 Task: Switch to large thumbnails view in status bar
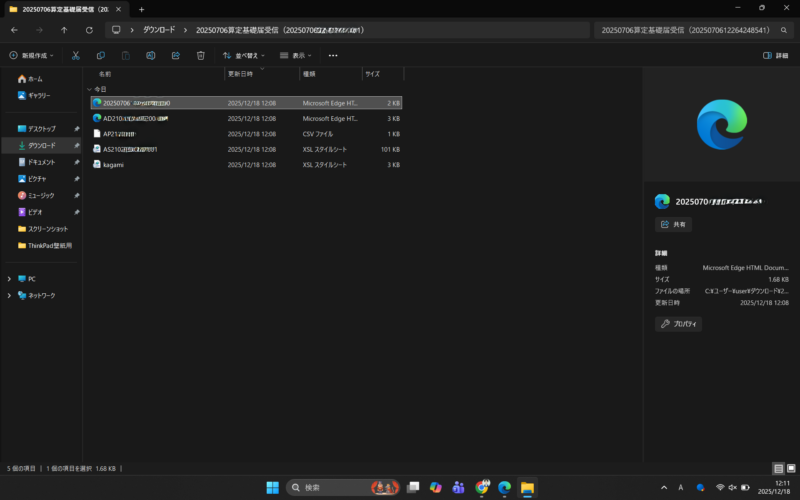point(790,468)
